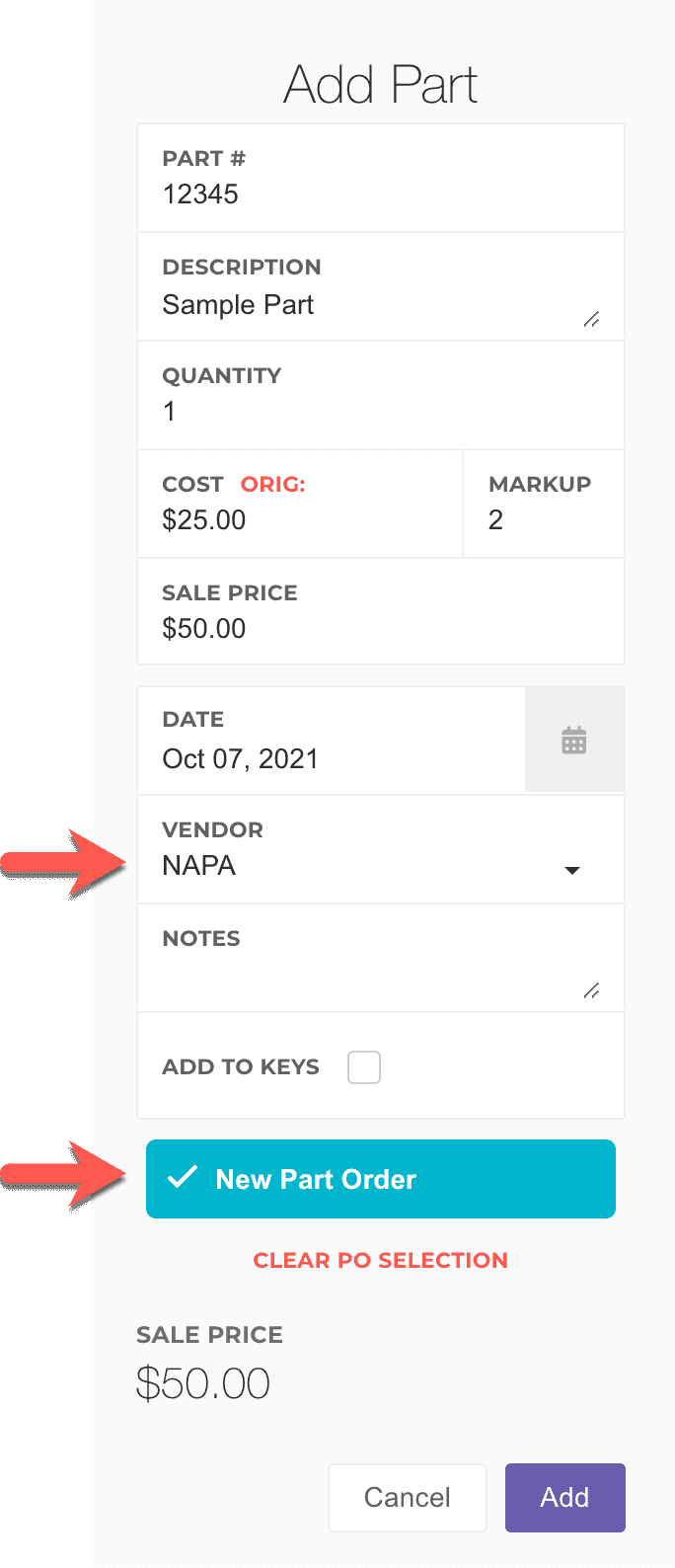
Task: Click into the Sample Part description field
Action: pos(365,305)
